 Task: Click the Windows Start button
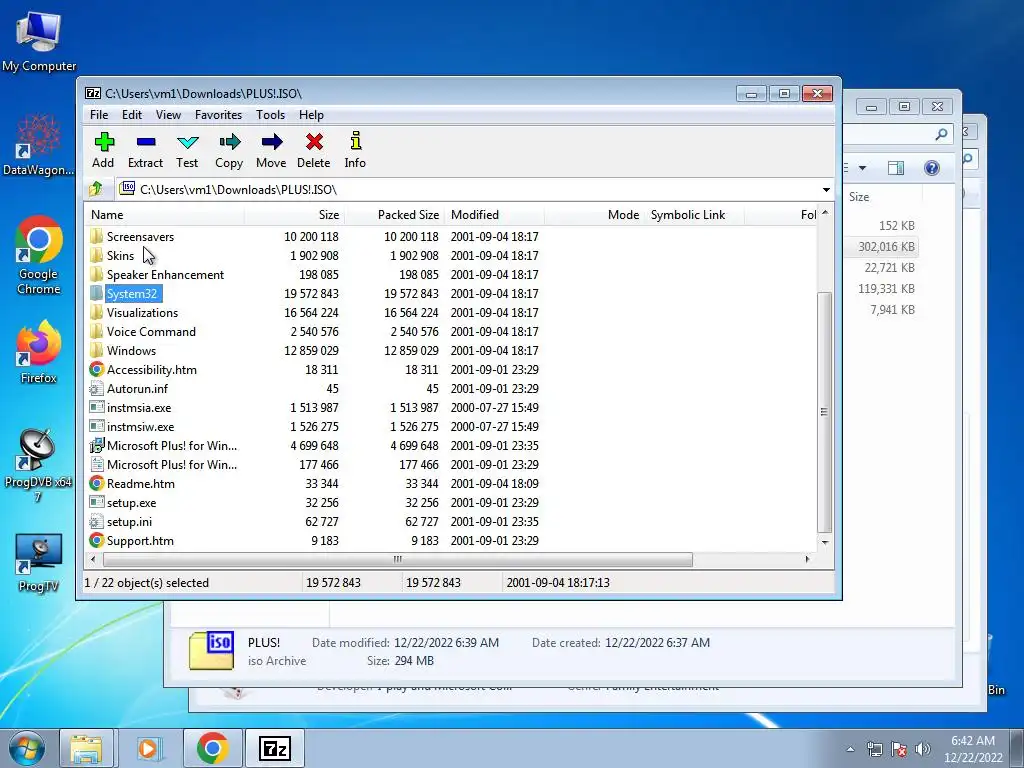pyautogui.click(x=26, y=748)
